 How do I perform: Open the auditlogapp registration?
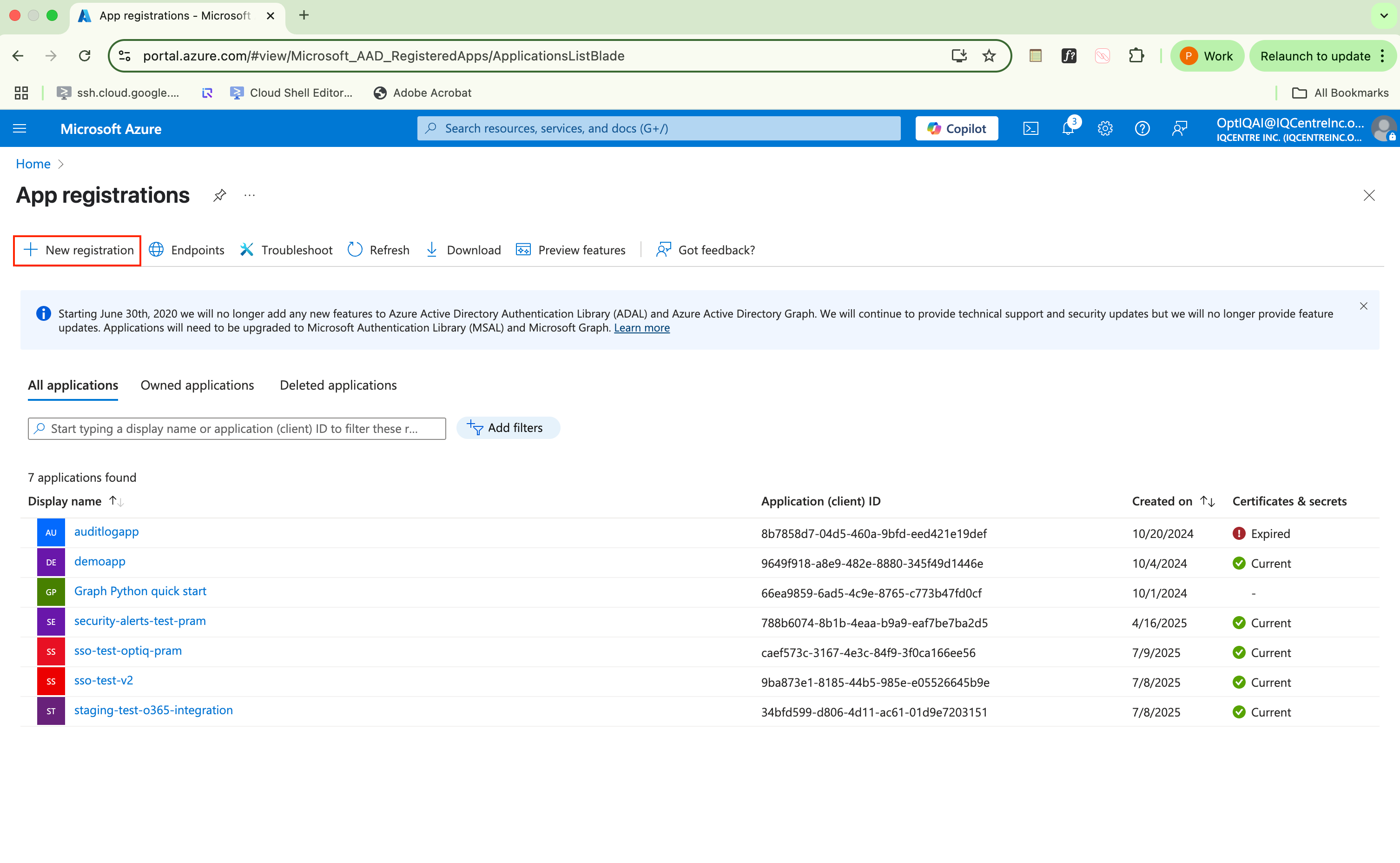click(x=107, y=531)
